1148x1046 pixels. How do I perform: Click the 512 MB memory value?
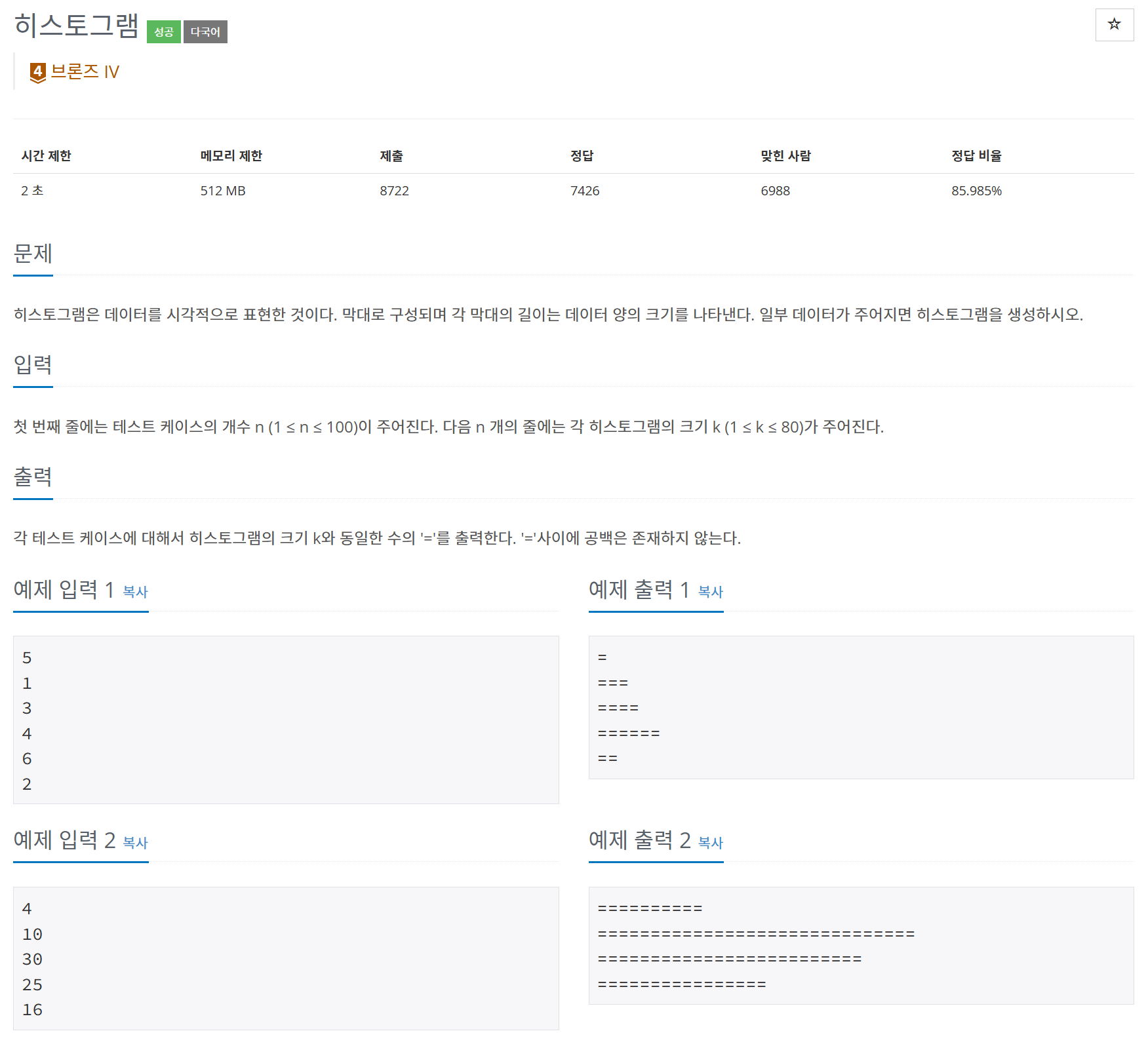(x=223, y=191)
